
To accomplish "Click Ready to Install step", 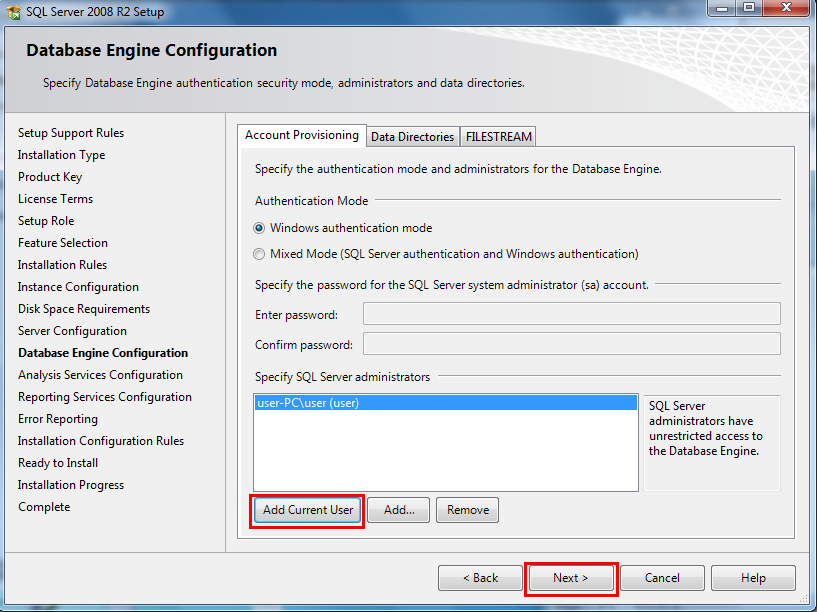I will coord(58,463).
